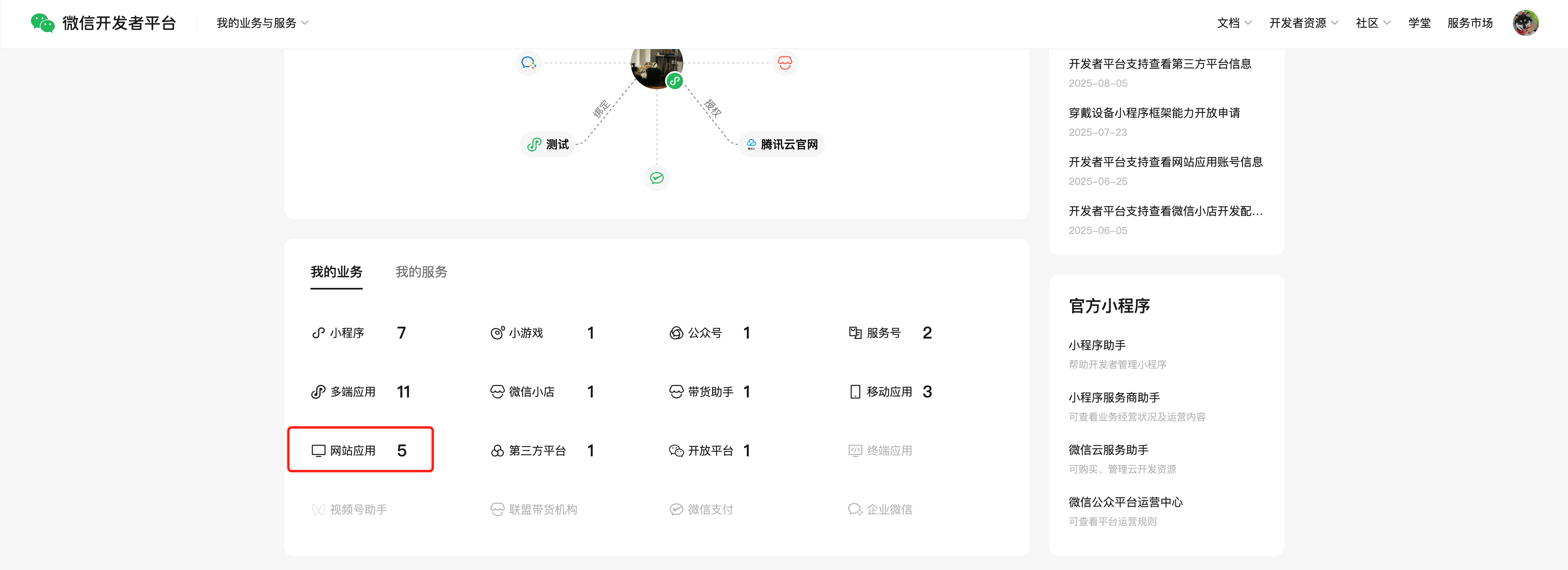Open the 小程序助手 official mini program link
This screenshot has width=1568, height=570.
1097,345
